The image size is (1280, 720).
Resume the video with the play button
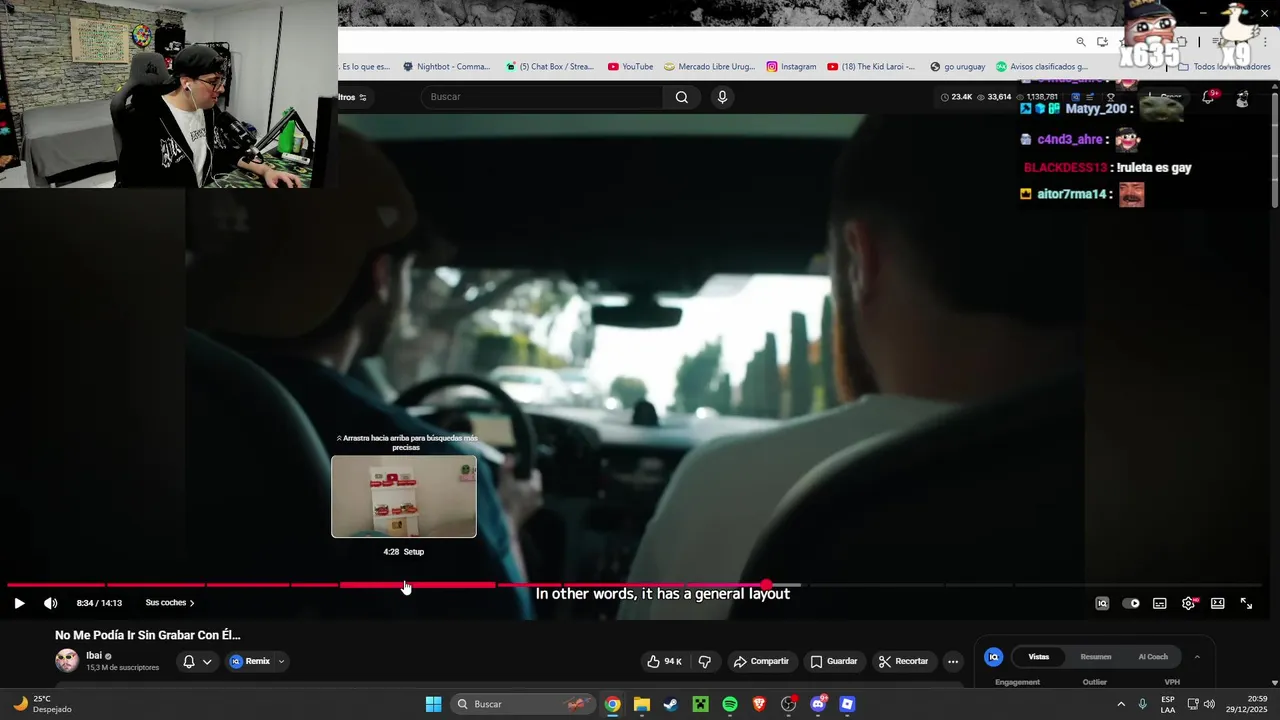coord(19,603)
